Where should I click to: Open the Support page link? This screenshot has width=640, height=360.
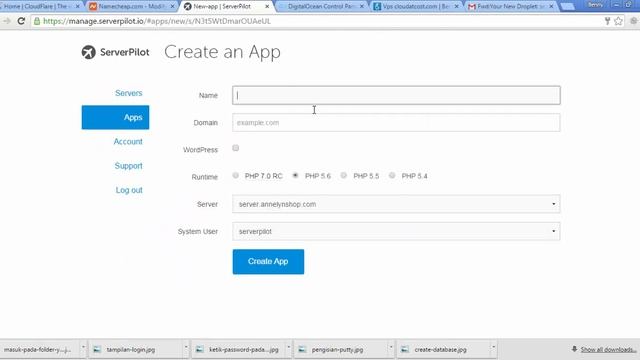click(x=129, y=166)
